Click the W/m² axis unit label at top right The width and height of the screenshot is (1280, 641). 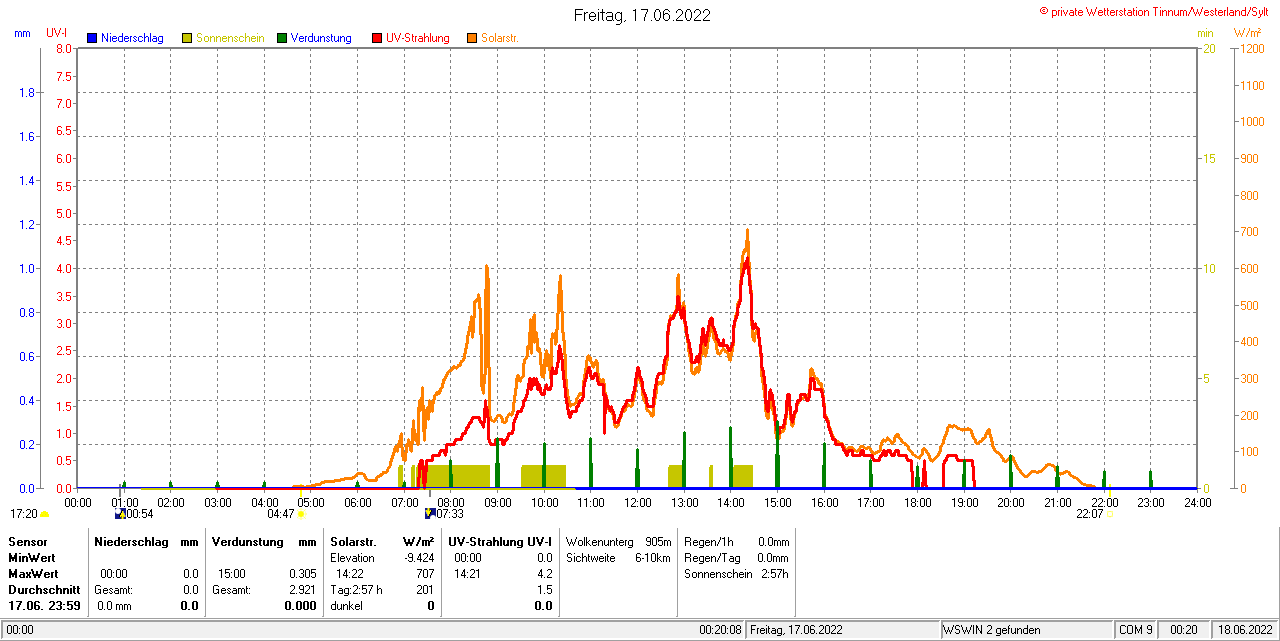click(x=1248, y=33)
